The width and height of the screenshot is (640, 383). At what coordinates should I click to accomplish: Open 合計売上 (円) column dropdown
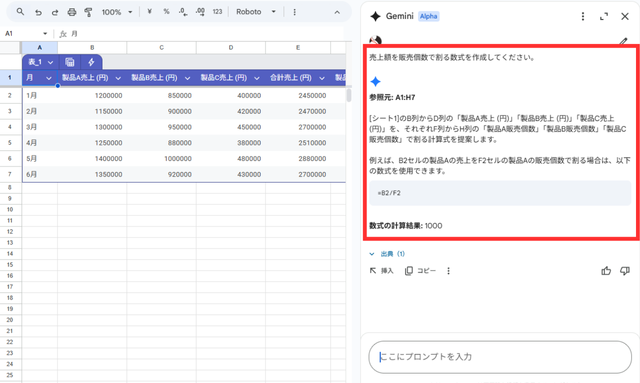point(322,78)
